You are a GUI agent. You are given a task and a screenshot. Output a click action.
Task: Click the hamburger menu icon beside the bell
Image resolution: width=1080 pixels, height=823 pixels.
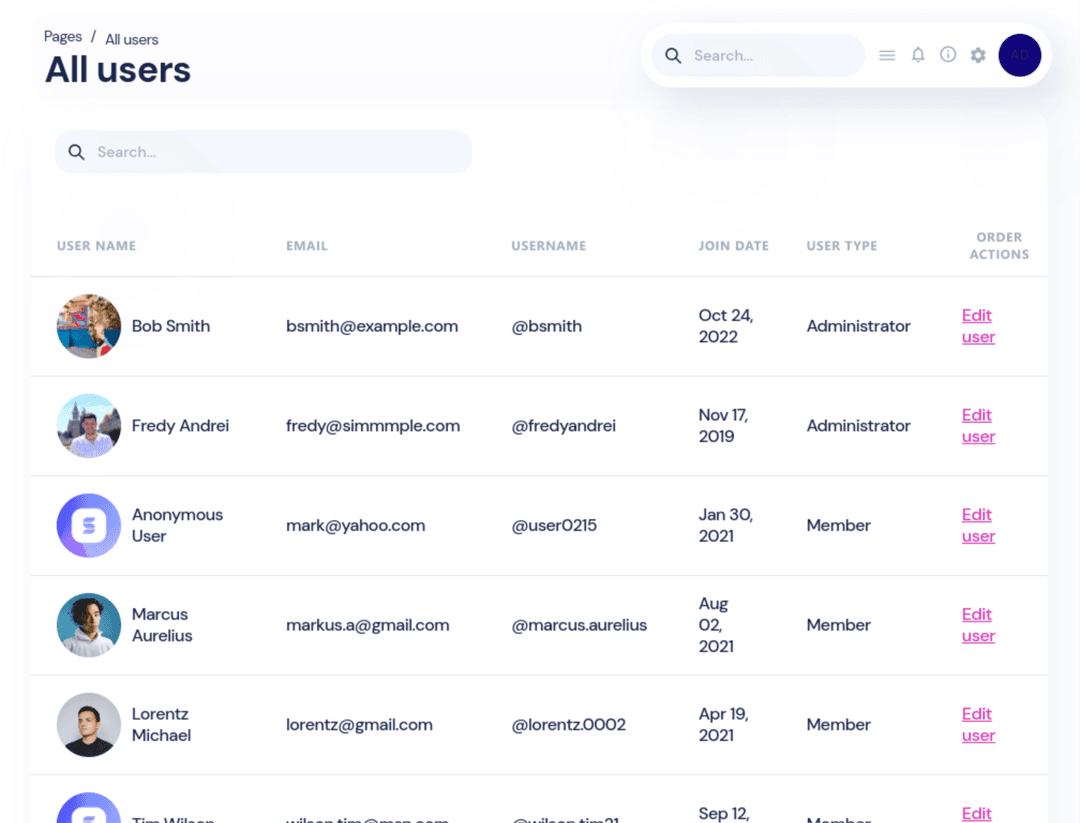click(887, 55)
